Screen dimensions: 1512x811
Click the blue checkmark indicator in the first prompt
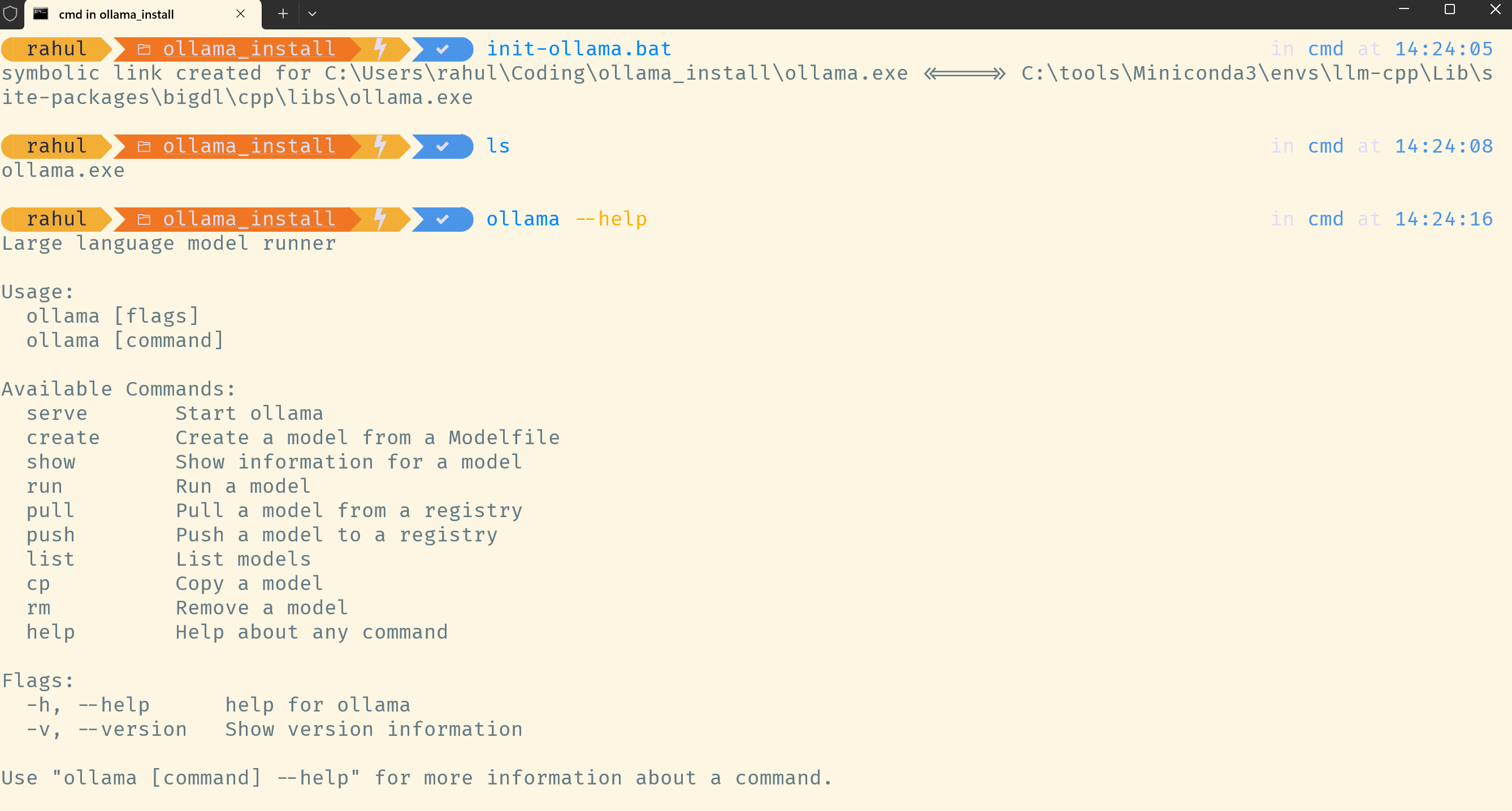pyautogui.click(x=443, y=49)
